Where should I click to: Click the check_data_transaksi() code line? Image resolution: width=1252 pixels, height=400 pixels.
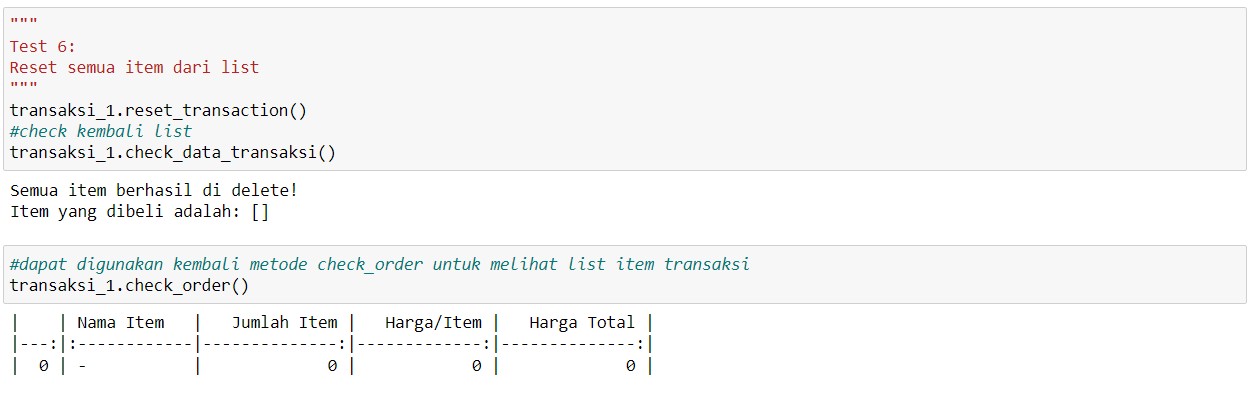[173, 152]
